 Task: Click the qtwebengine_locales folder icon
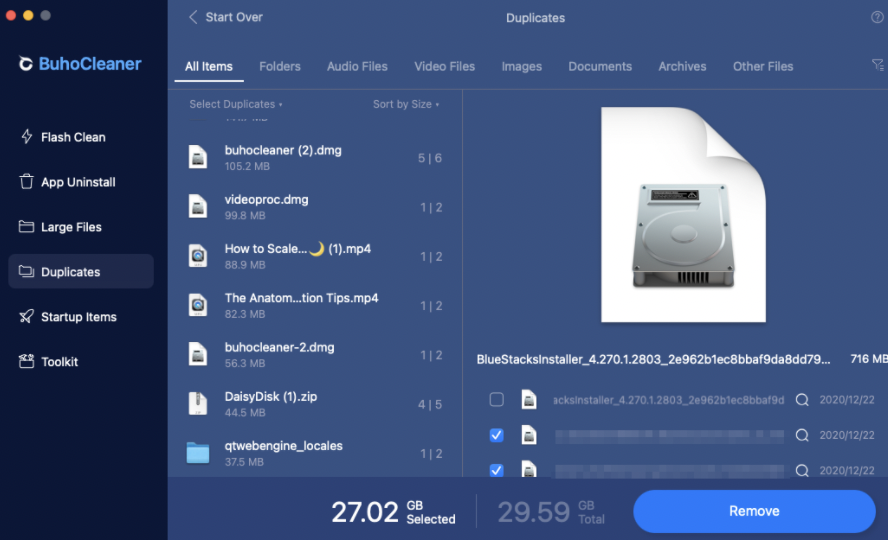click(198, 452)
